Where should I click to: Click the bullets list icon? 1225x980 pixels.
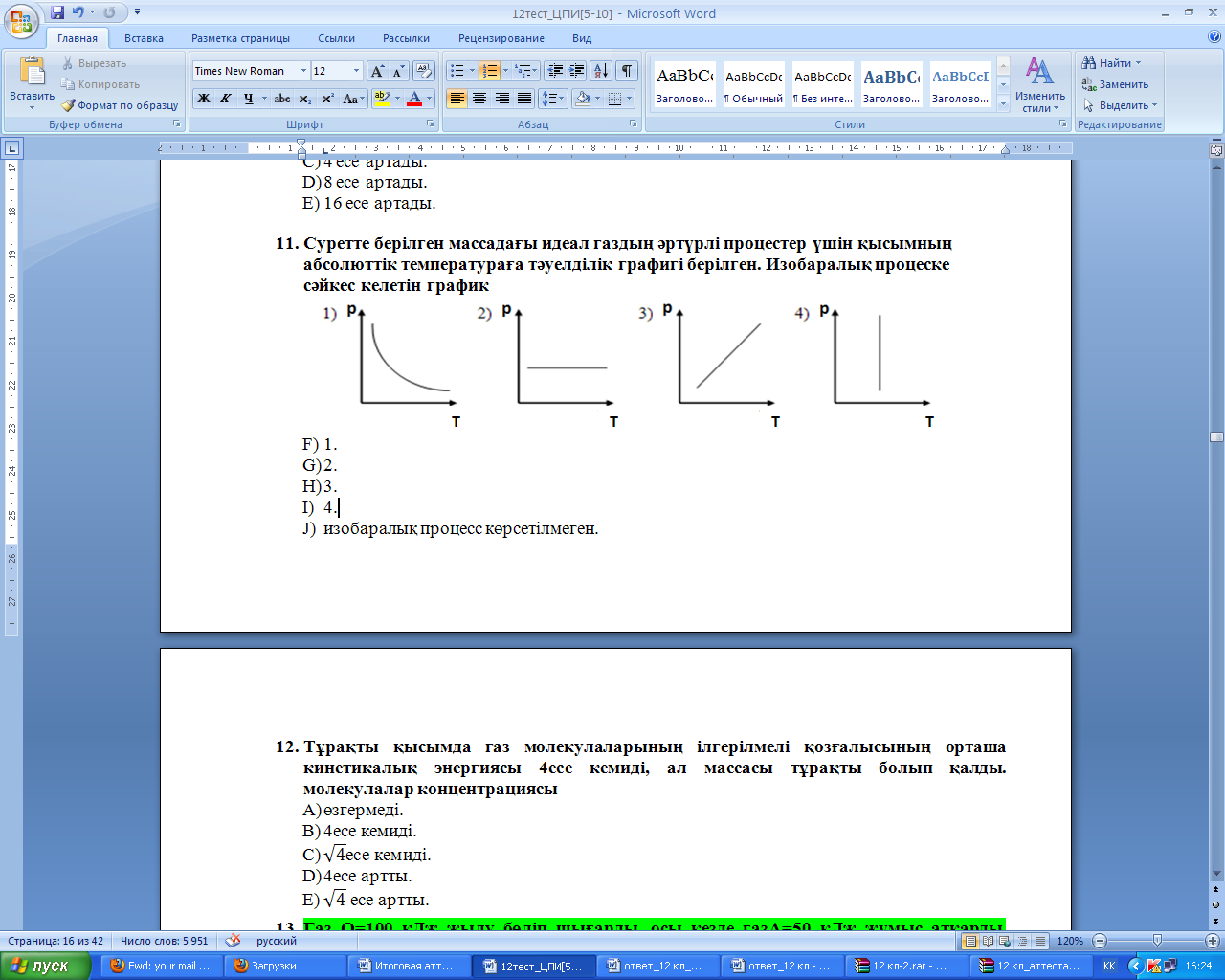[x=457, y=71]
